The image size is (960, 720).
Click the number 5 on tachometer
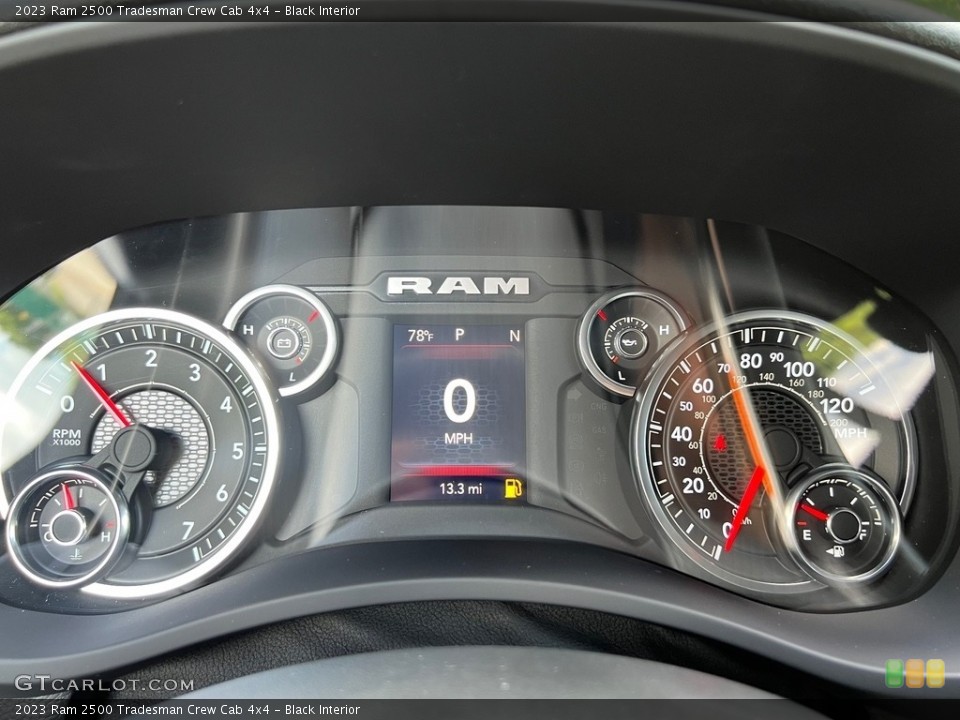pyautogui.click(x=238, y=451)
